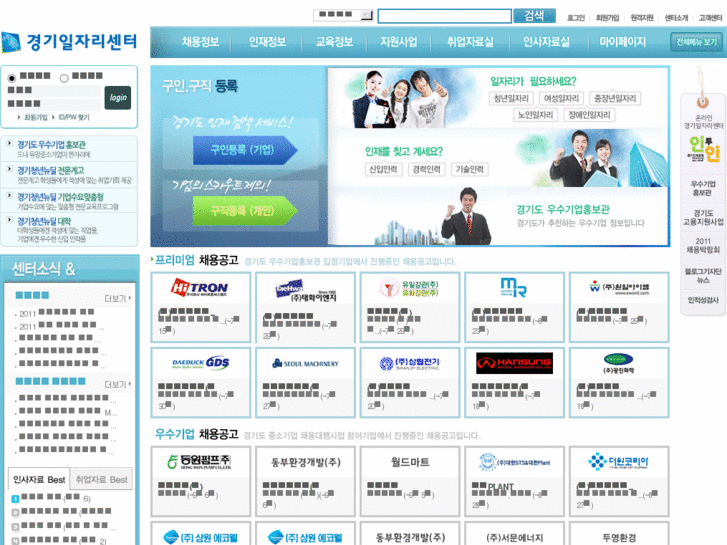Click the blue 구인등록 (기업) arrow button
This screenshot has width=727, height=545.
tap(245, 150)
